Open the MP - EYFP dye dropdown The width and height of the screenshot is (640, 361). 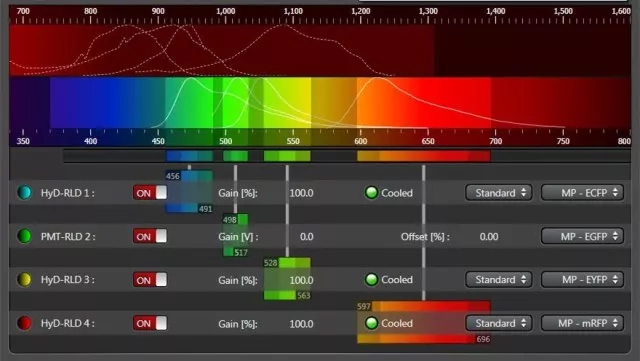point(582,280)
